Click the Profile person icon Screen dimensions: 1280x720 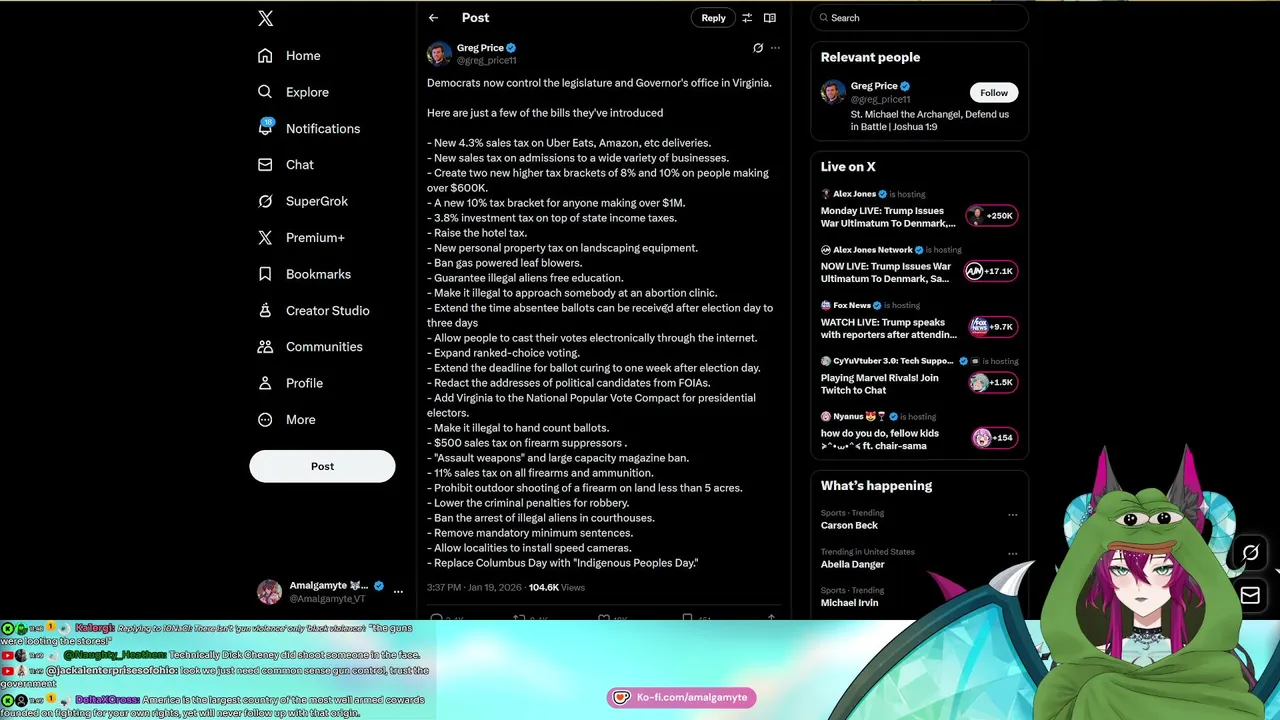(x=265, y=383)
